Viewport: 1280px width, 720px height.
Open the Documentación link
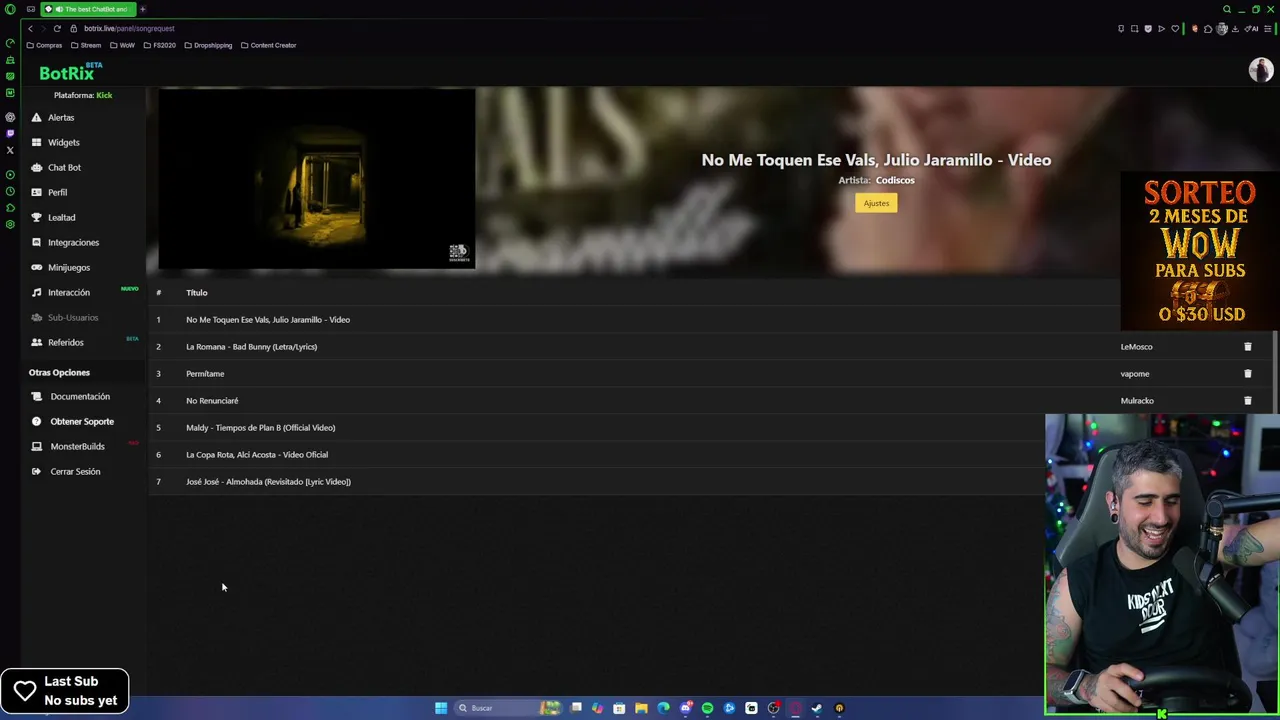[80, 397]
